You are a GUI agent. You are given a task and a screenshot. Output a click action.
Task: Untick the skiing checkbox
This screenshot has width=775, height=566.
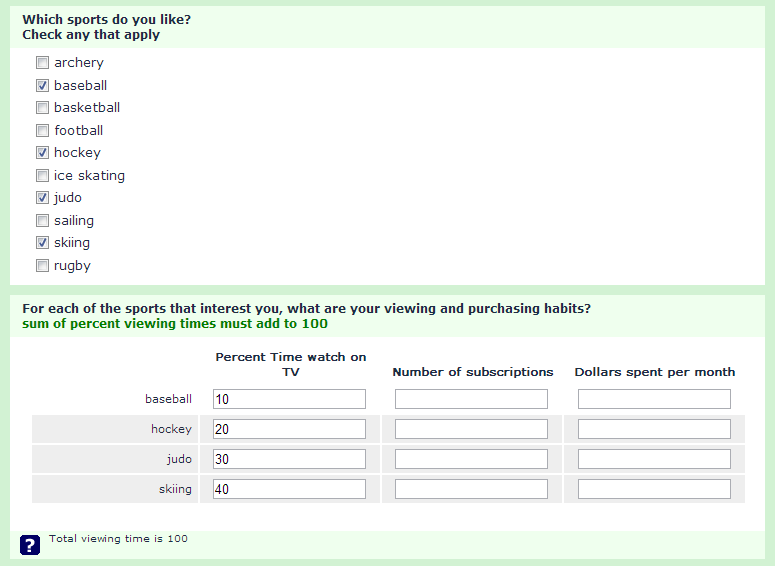point(43,243)
